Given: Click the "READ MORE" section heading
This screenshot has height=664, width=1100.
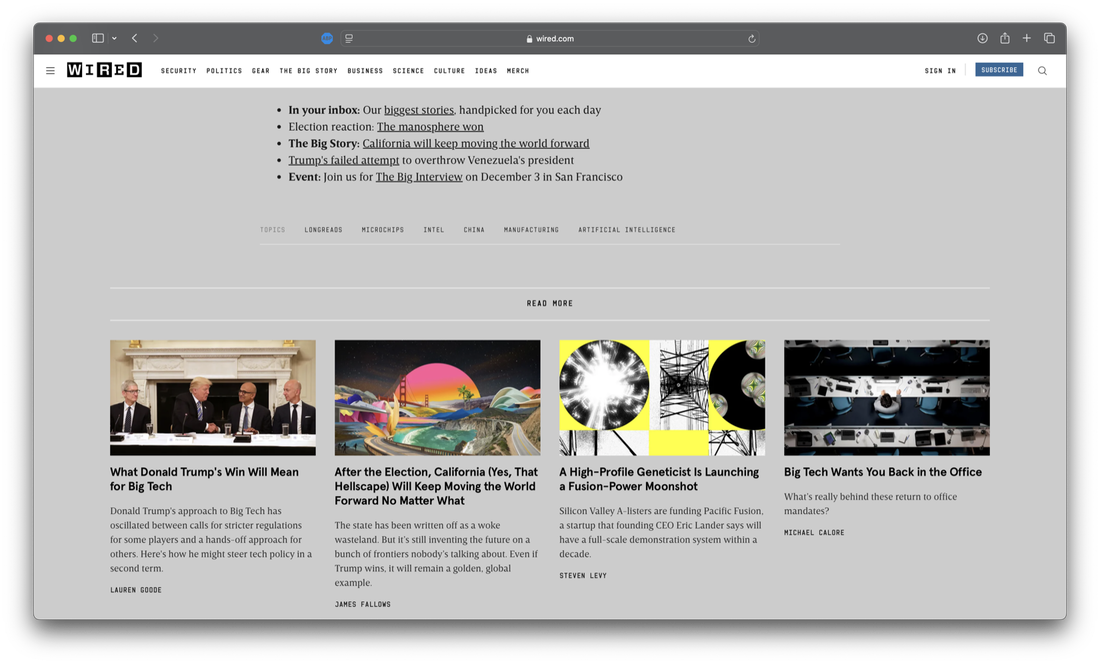Looking at the screenshot, I should pyautogui.click(x=550, y=304).
